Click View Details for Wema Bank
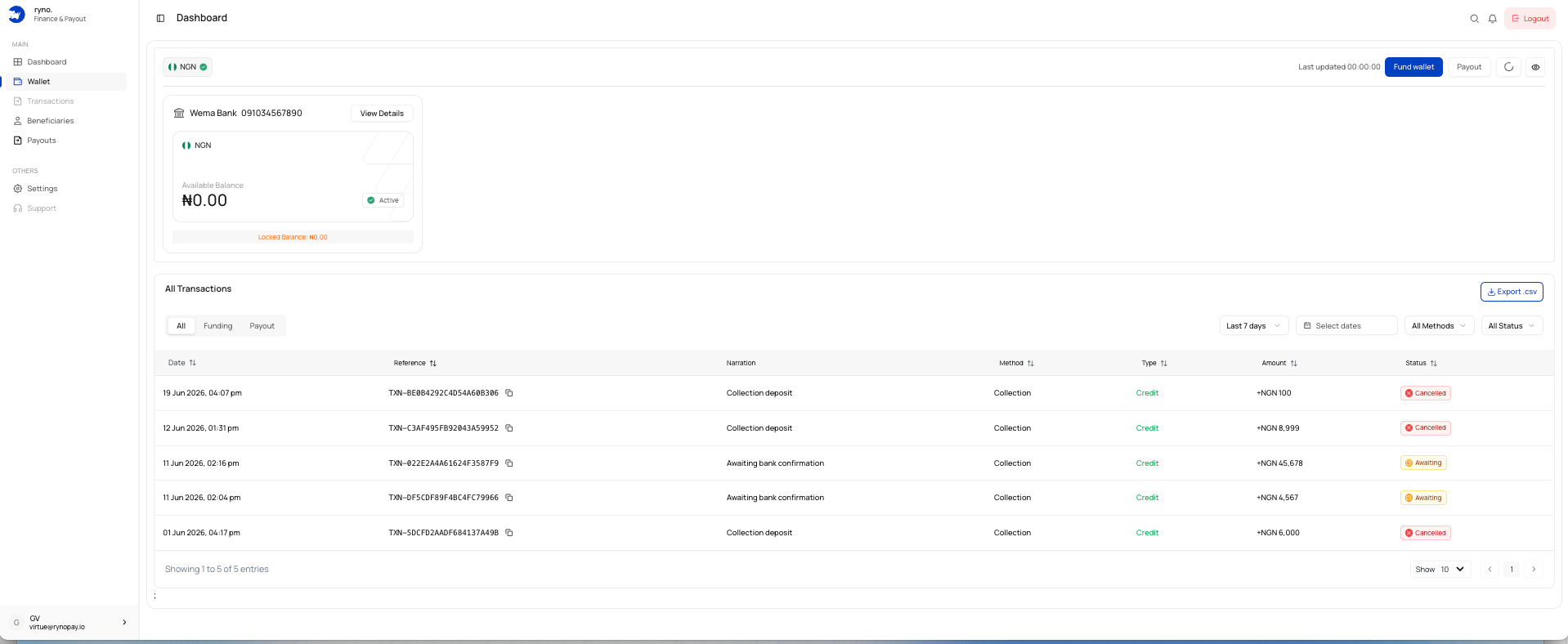Screen dimensions: 1568x644 click(x=382, y=114)
